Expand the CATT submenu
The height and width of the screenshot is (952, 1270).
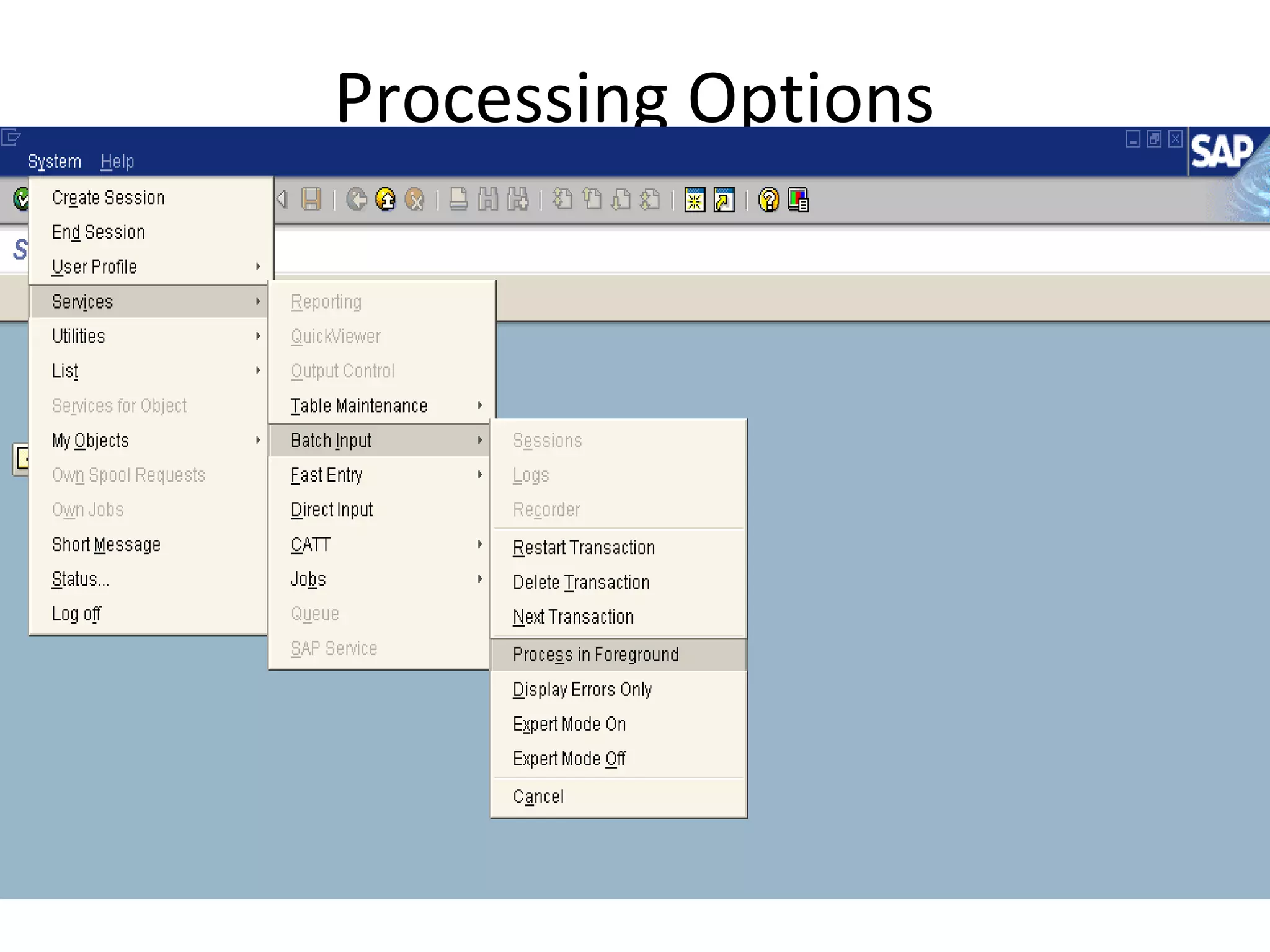(x=380, y=545)
